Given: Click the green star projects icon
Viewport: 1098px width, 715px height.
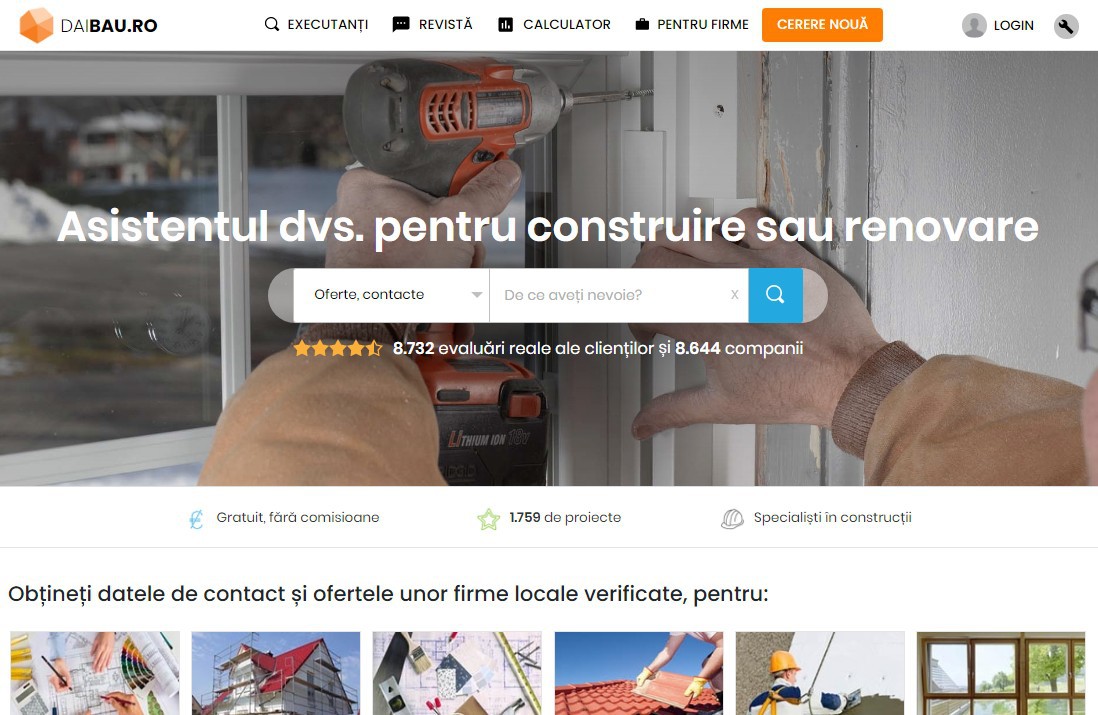Looking at the screenshot, I should 488,519.
